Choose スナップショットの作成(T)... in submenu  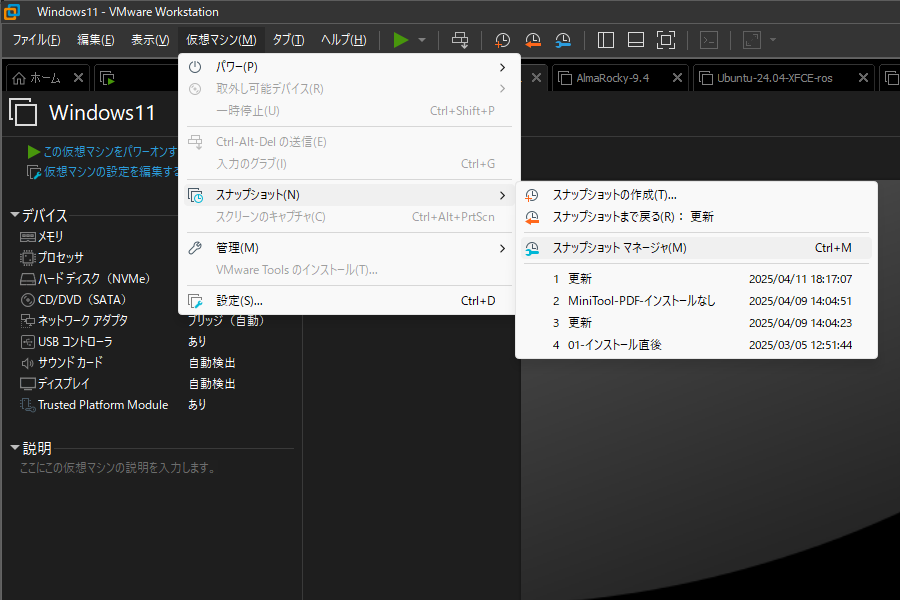point(696,195)
